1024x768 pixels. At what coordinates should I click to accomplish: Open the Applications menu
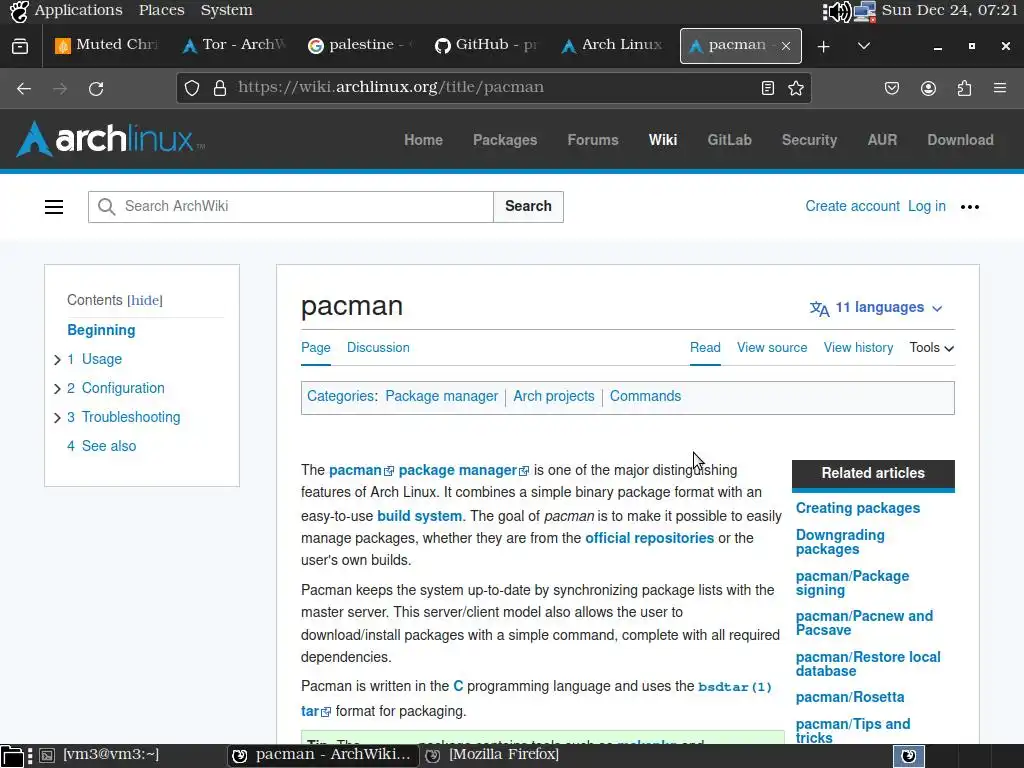pos(78,10)
